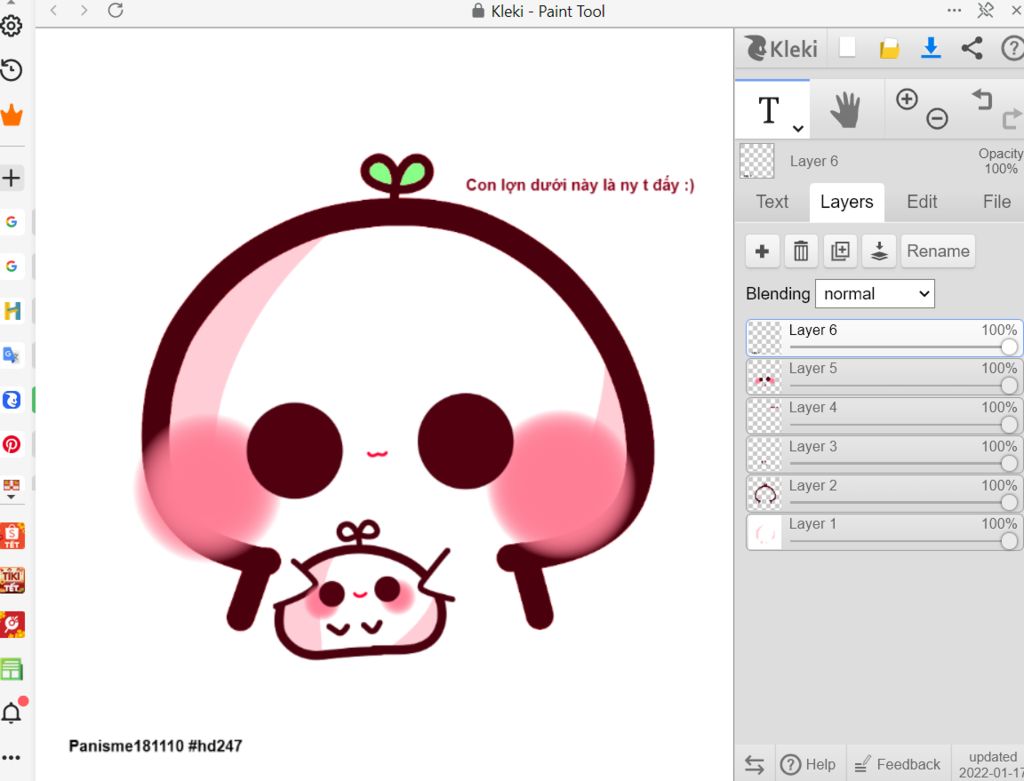Delete the current layer with trash icon
The height and width of the screenshot is (781, 1024).
point(801,251)
